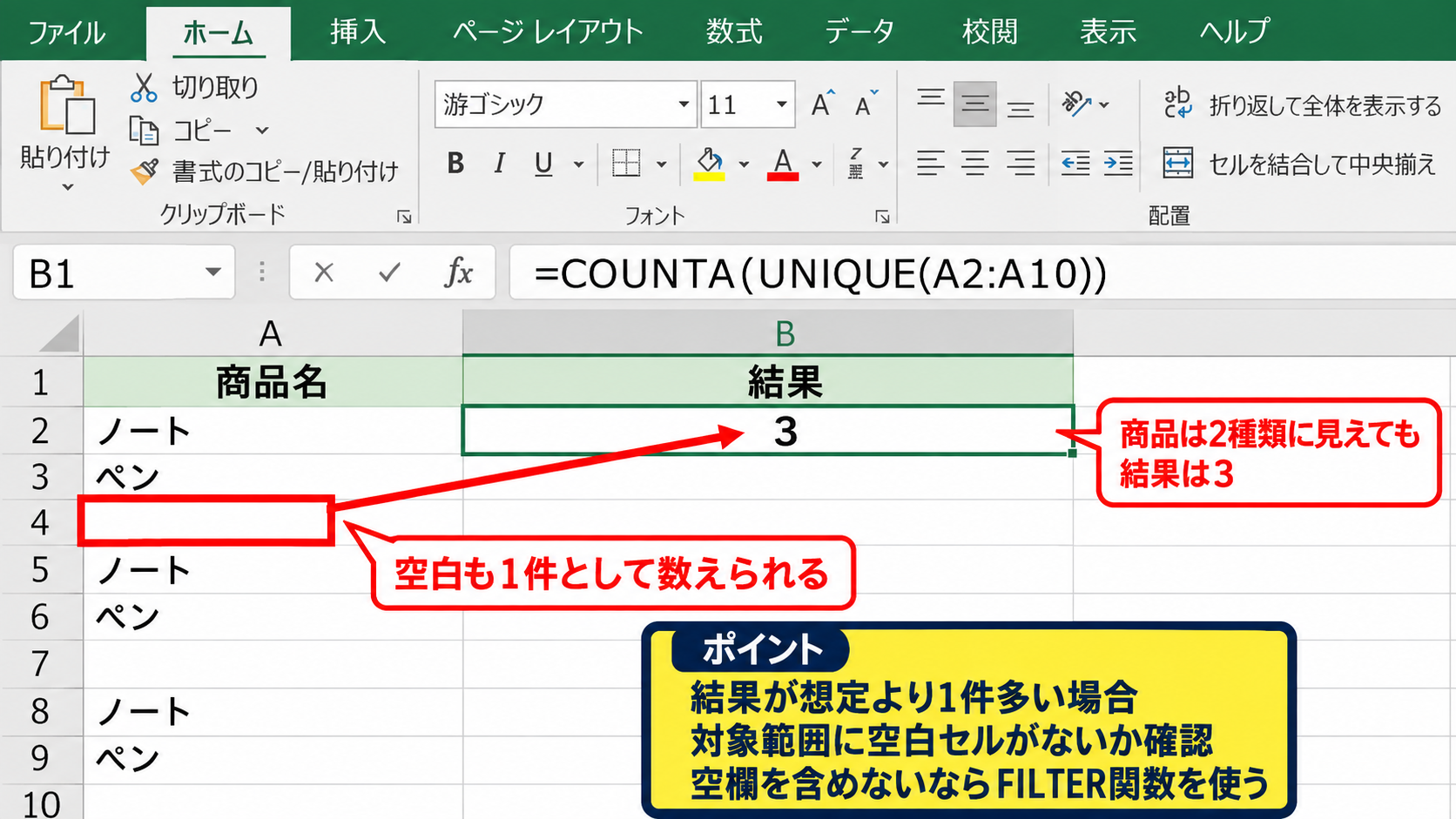Open font name dropdown 游ゴシック

click(684, 104)
